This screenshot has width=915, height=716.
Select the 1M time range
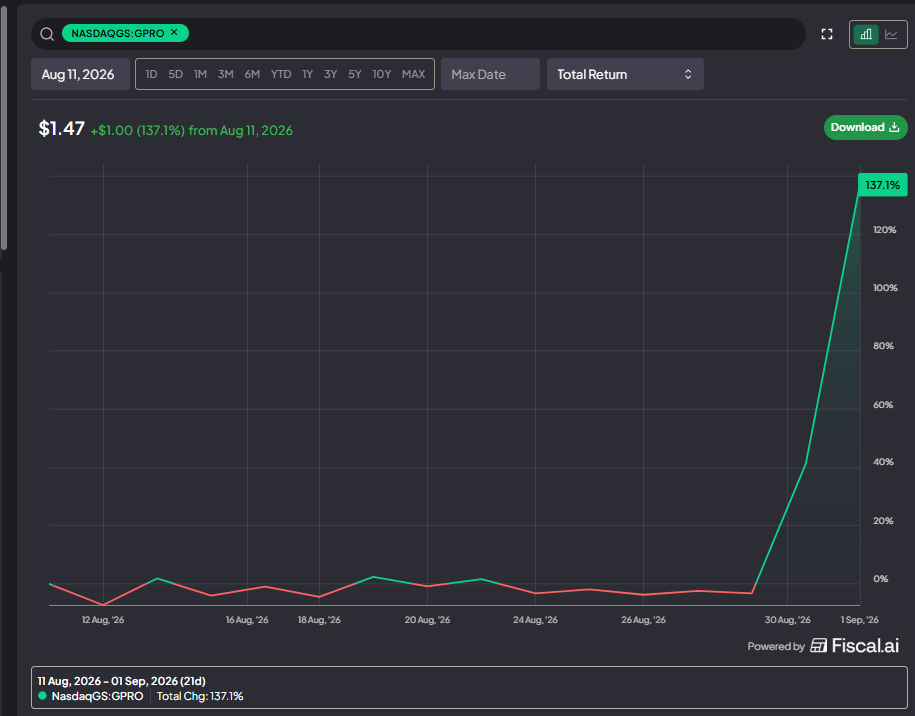[200, 74]
